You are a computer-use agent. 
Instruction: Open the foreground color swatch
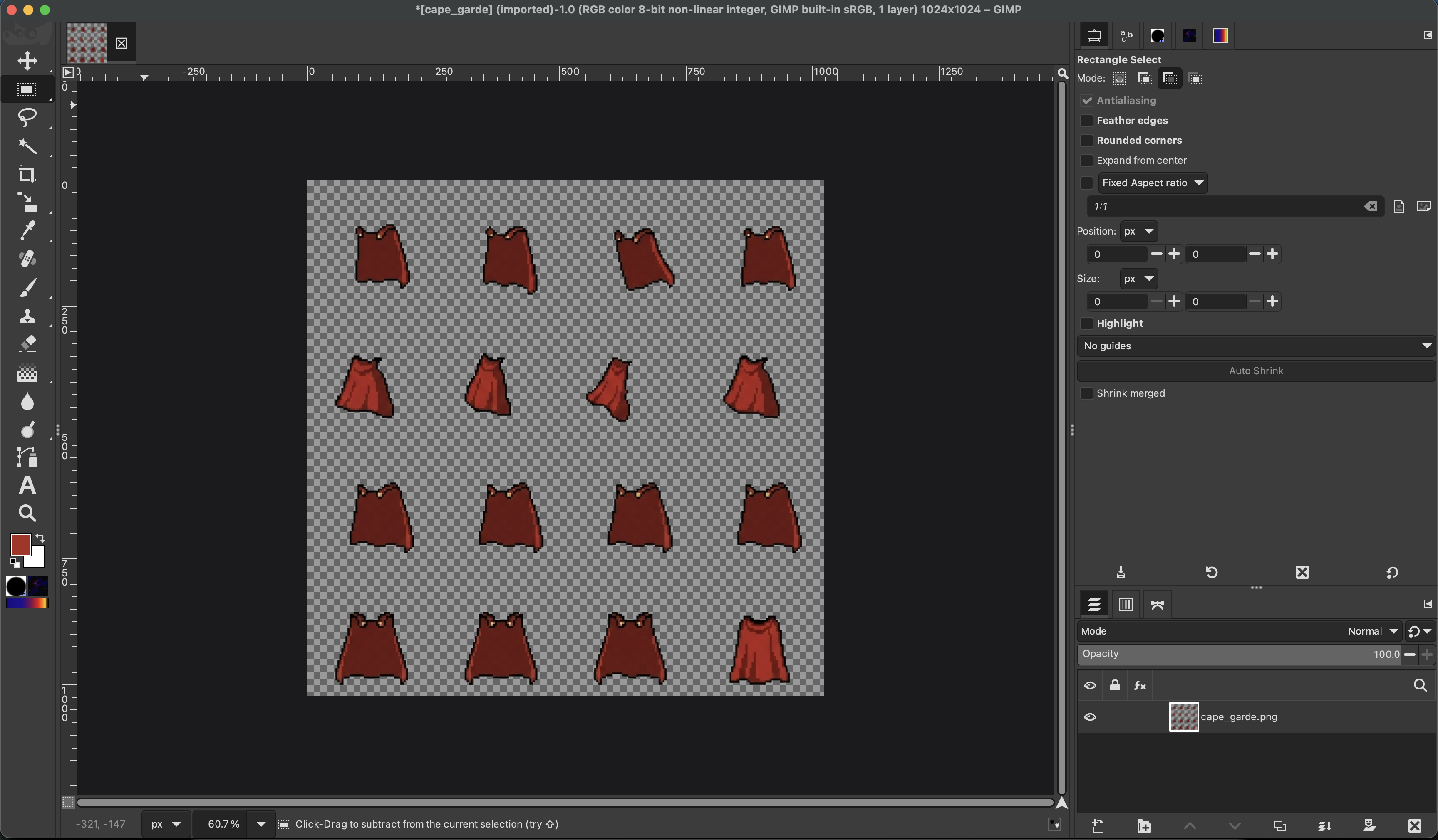(x=21, y=546)
